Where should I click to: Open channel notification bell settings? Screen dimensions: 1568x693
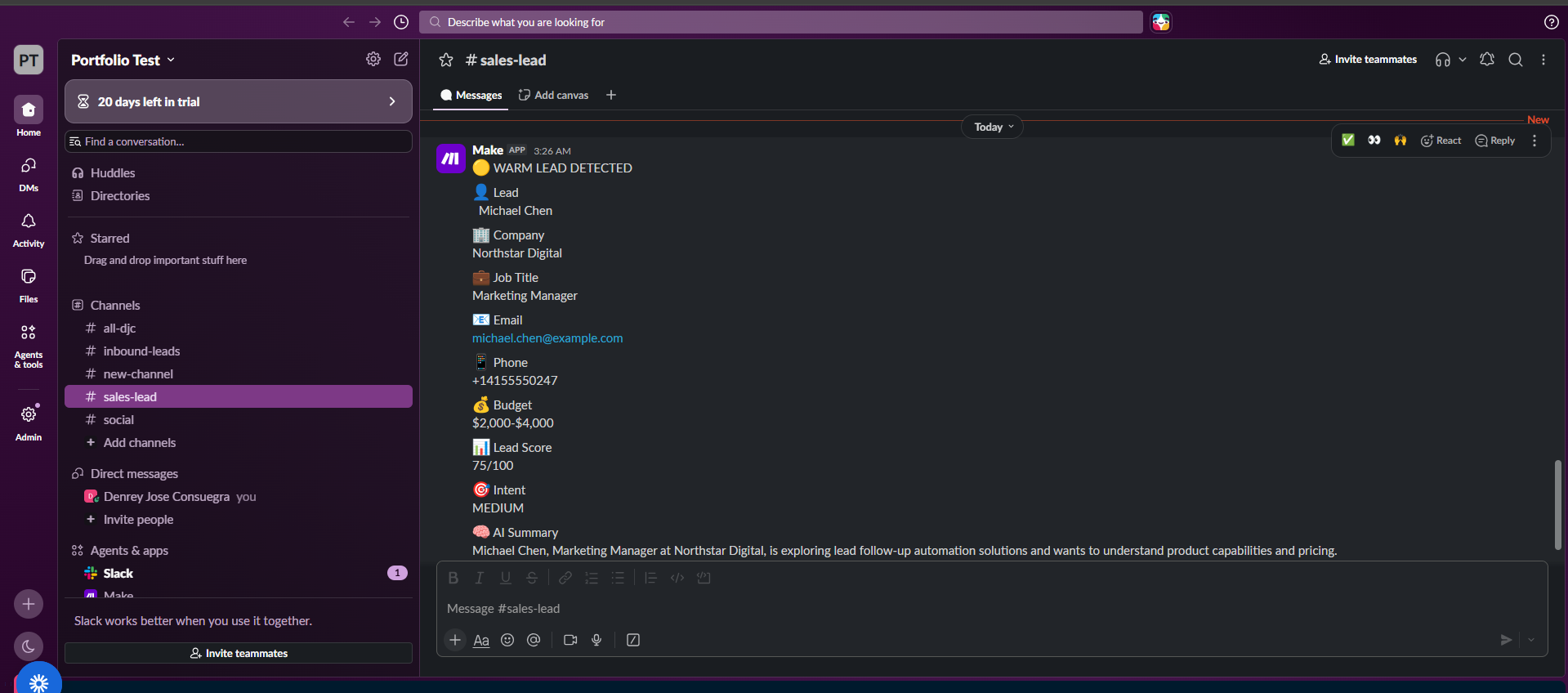(x=1487, y=60)
